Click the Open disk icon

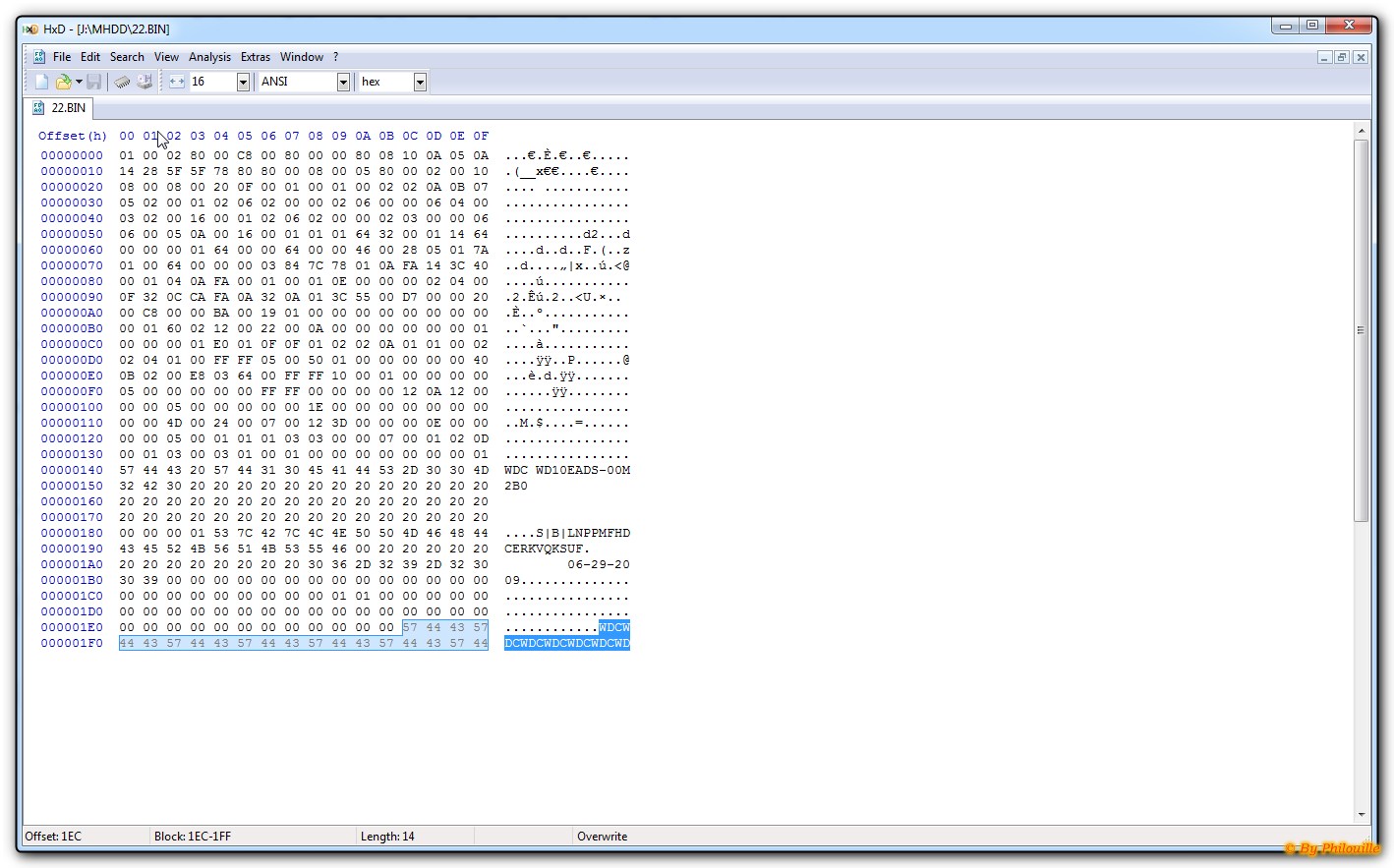click(145, 82)
